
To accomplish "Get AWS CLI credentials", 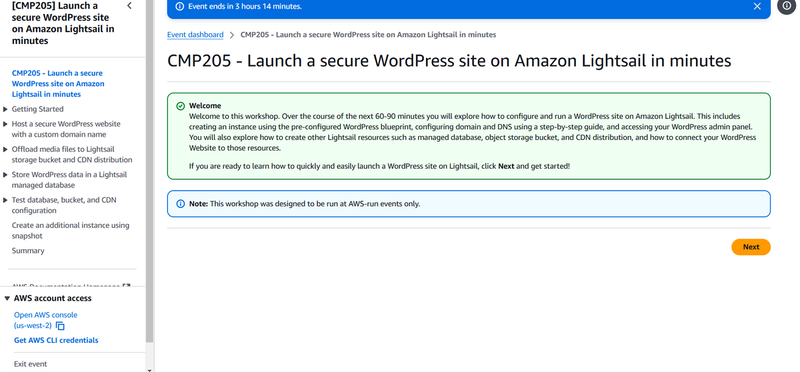I will point(56,340).
